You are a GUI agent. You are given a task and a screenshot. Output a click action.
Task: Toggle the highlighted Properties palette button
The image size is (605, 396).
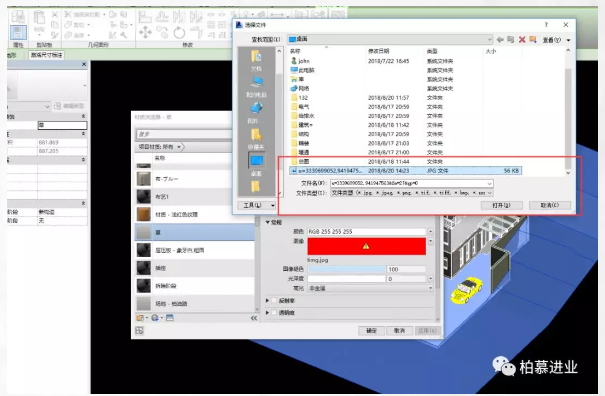tap(18, 32)
